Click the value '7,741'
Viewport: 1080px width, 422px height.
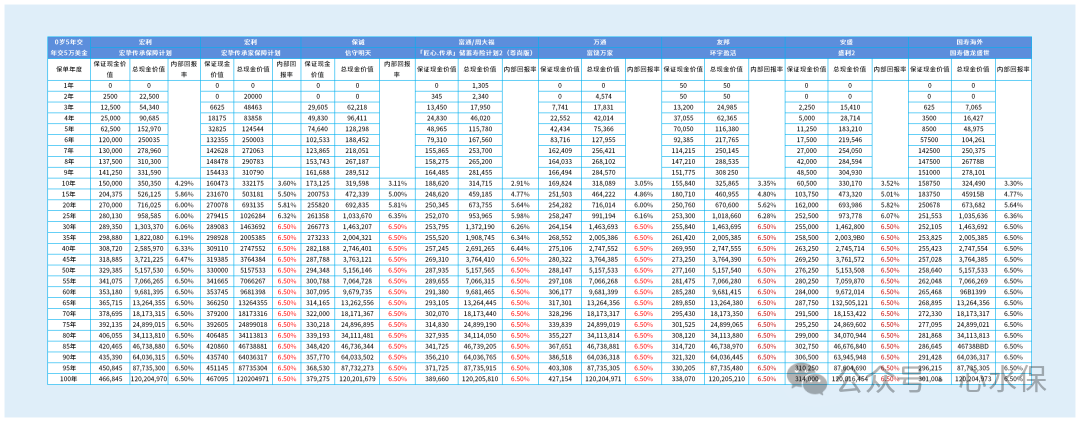coord(559,108)
